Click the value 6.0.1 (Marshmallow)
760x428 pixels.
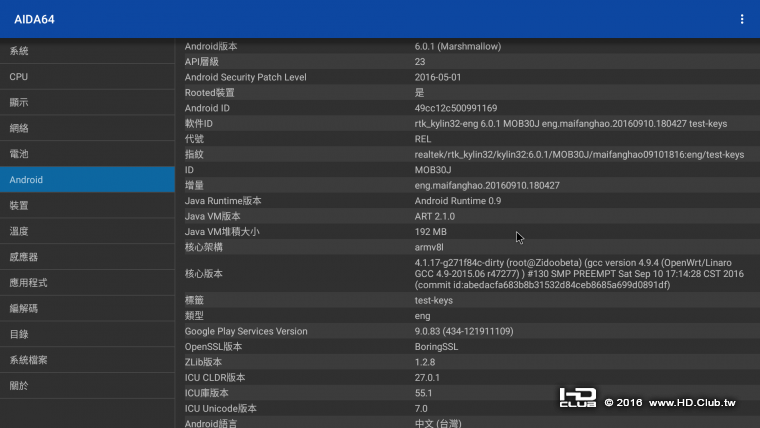tap(458, 47)
